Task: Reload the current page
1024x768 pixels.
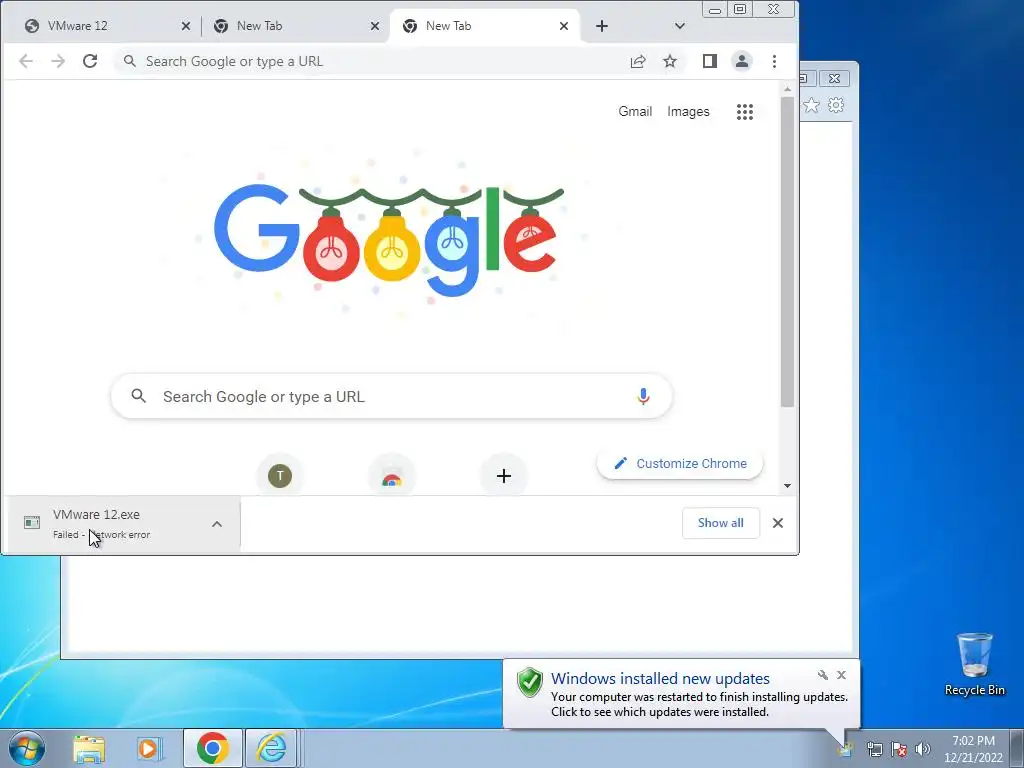Action: pos(90,61)
